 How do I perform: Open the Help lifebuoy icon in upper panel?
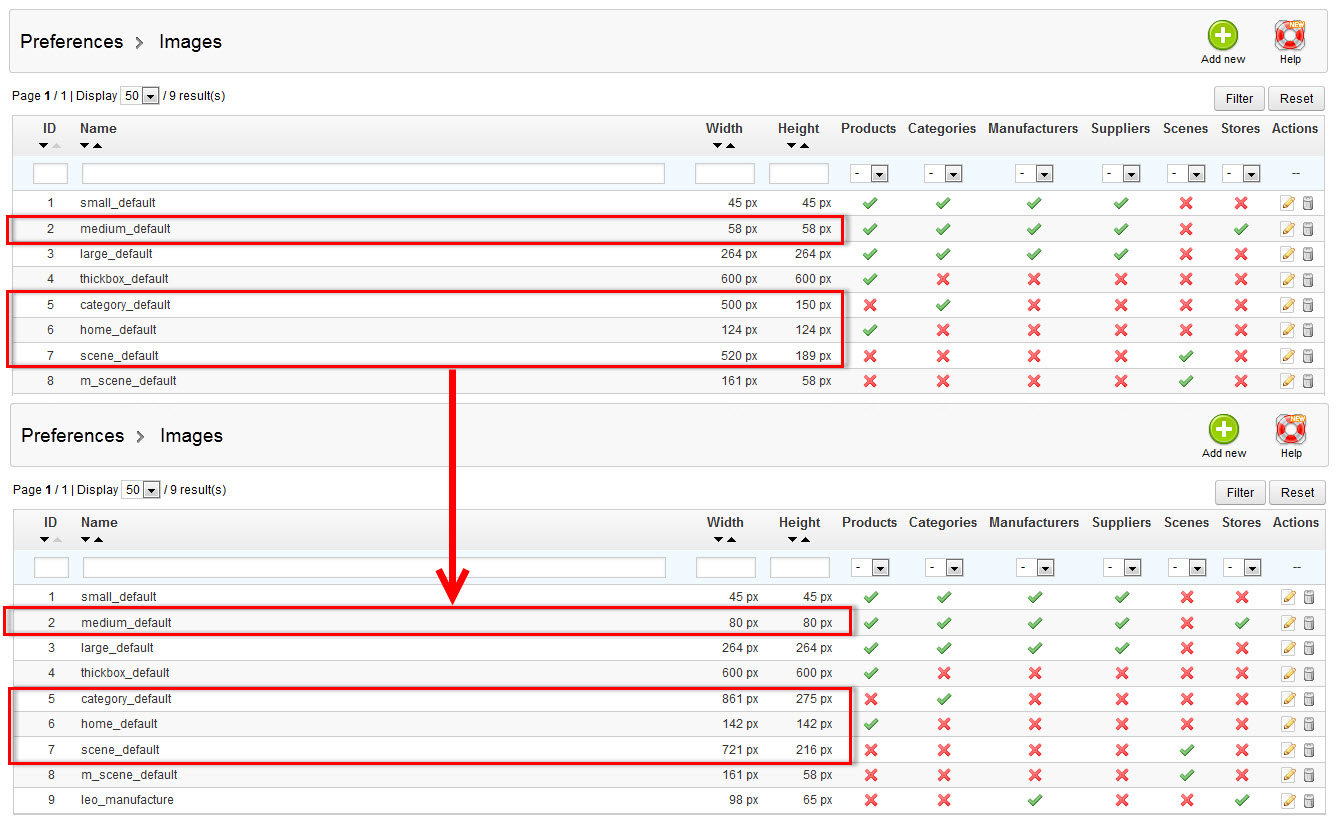tap(1290, 36)
